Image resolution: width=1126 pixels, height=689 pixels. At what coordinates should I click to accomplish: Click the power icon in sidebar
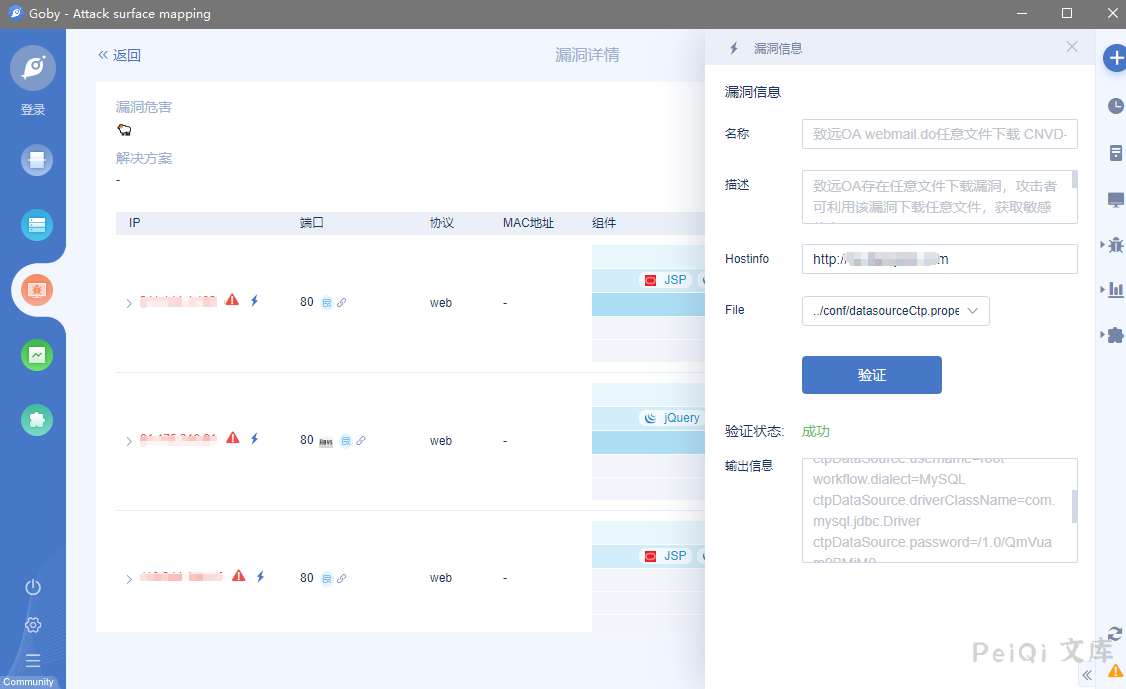33,587
